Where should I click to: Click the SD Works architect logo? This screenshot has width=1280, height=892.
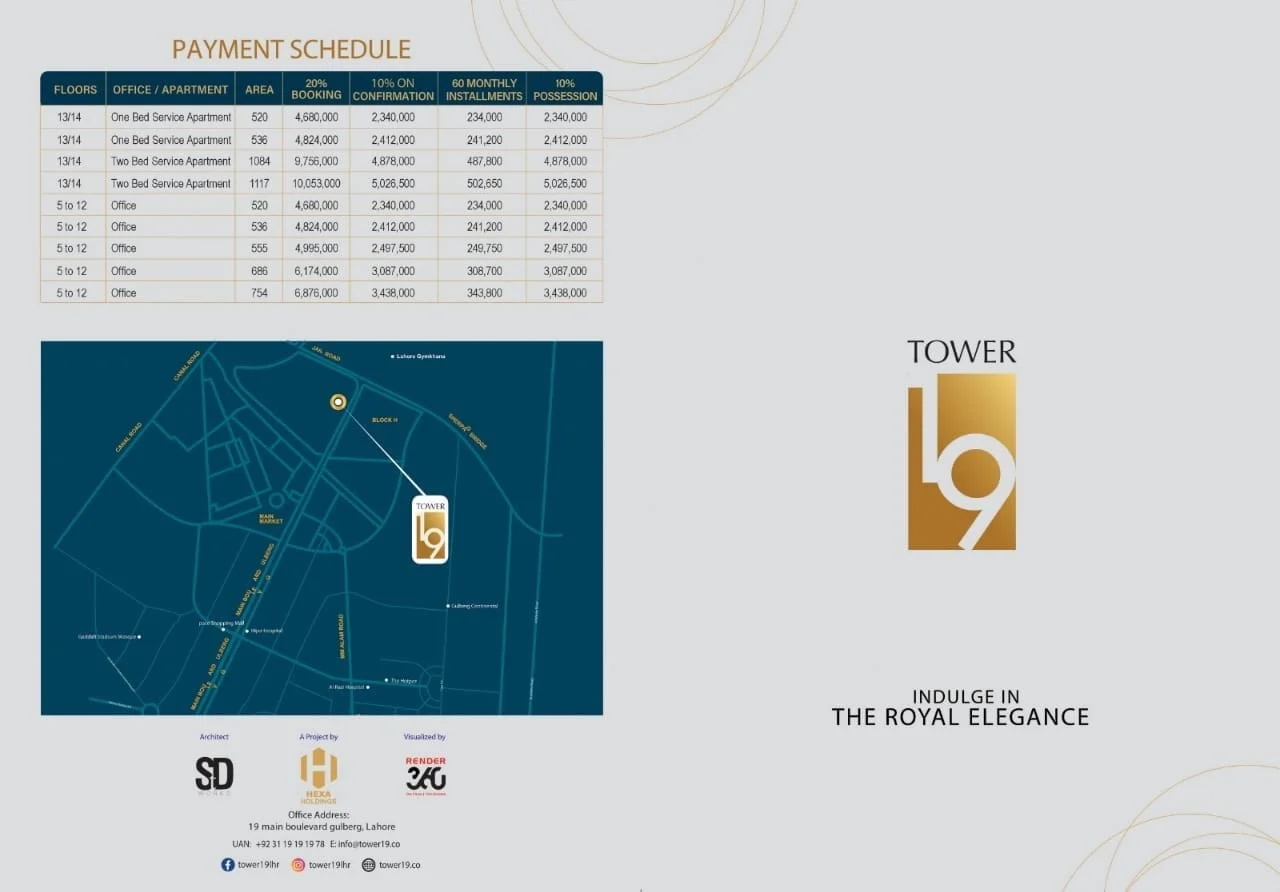214,775
